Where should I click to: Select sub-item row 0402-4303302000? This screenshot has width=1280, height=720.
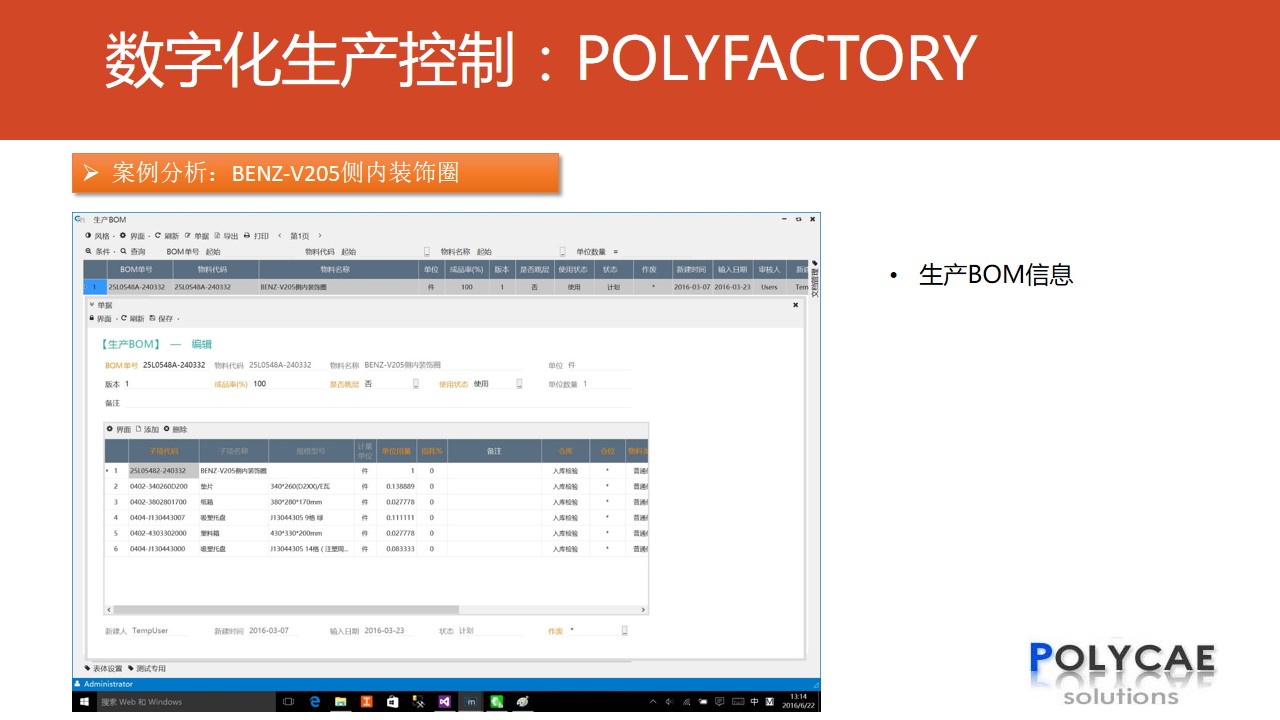coord(376,533)
